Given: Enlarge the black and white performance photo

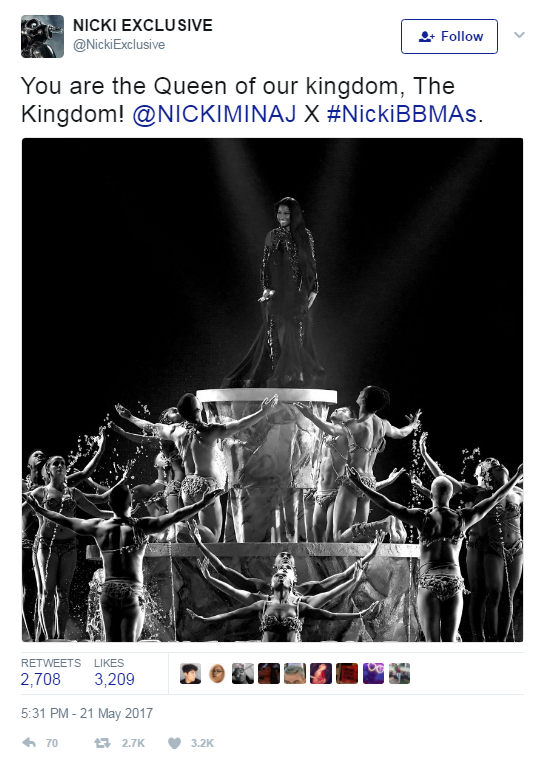Looking at the screenshot, I should [273, 390].
